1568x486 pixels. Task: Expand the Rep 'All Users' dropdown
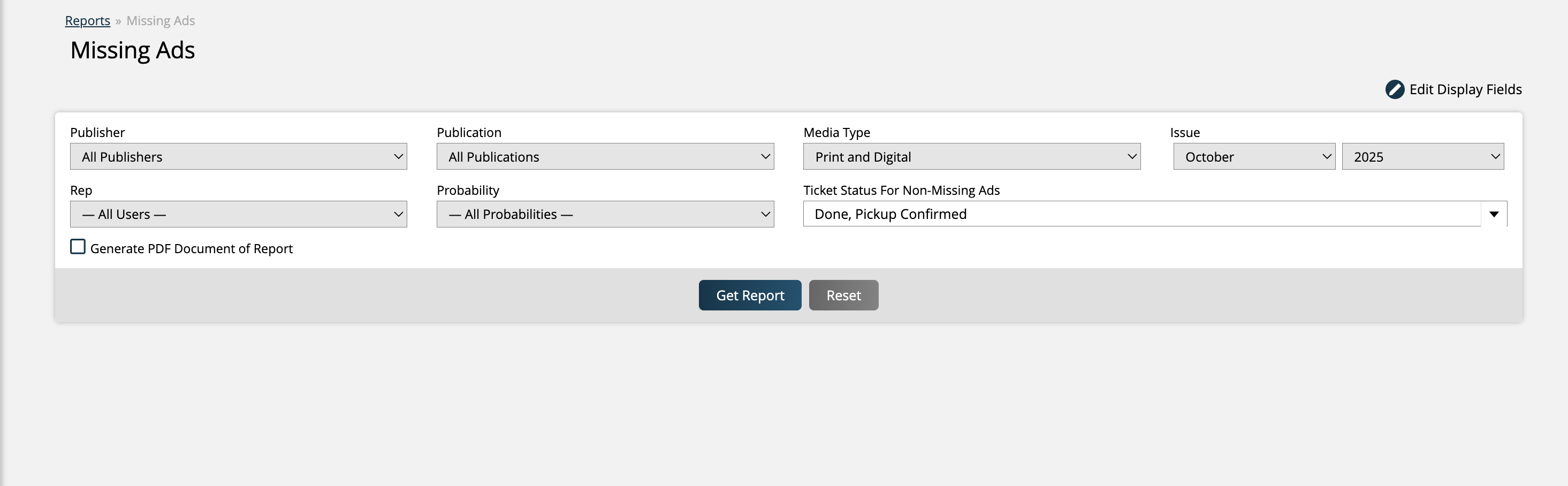click(238, 215)
